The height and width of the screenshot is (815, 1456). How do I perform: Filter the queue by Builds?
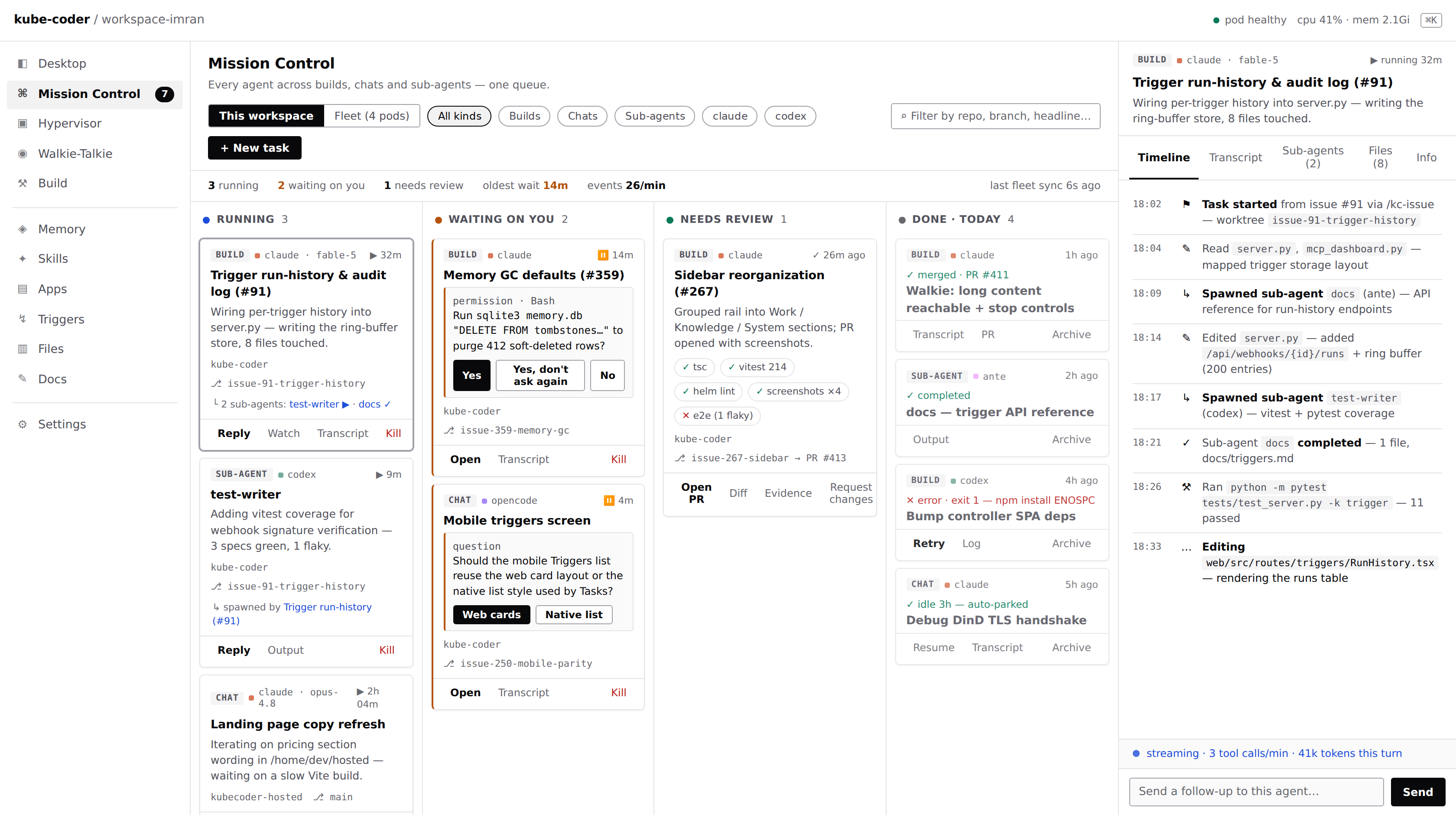pyautogui.click(x=524, y=116)
